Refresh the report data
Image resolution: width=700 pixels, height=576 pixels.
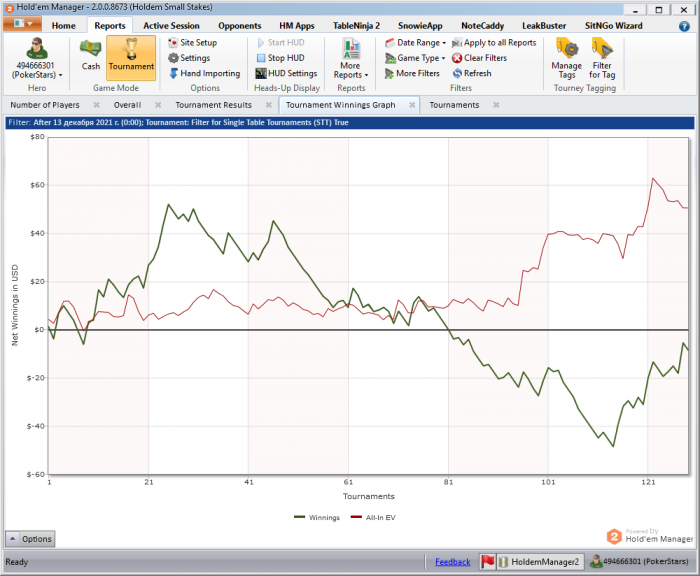coord(457,73)
